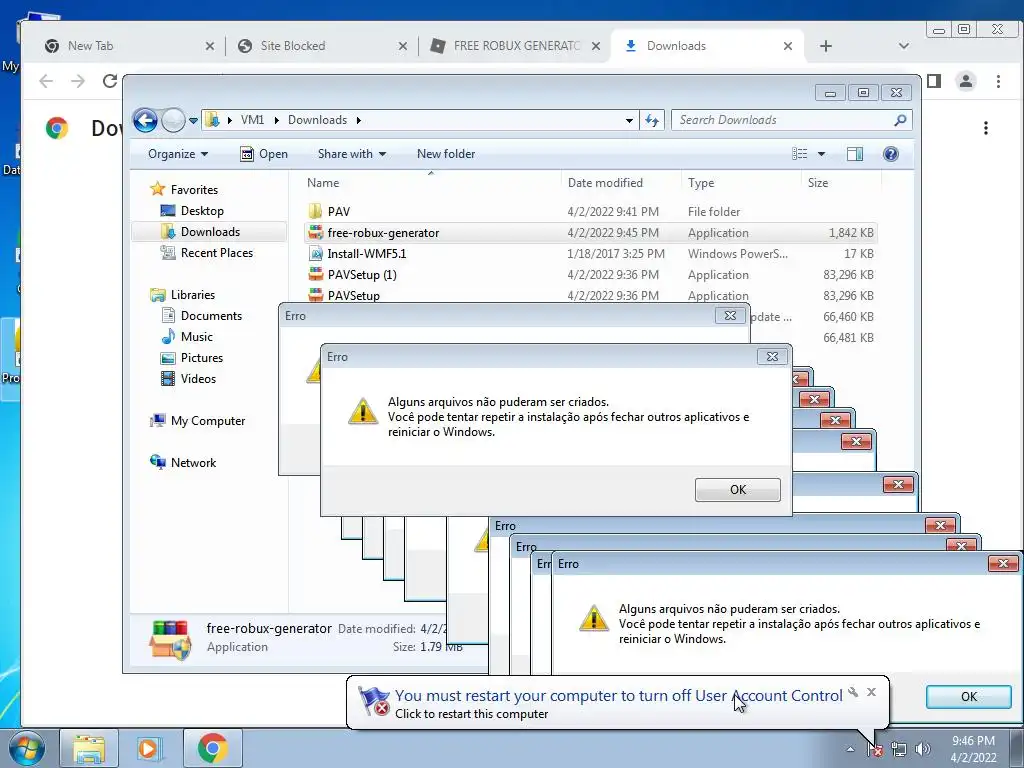Select Network in navigation pane
This screenshot has width=1024, height=768.
pos(183,462)
